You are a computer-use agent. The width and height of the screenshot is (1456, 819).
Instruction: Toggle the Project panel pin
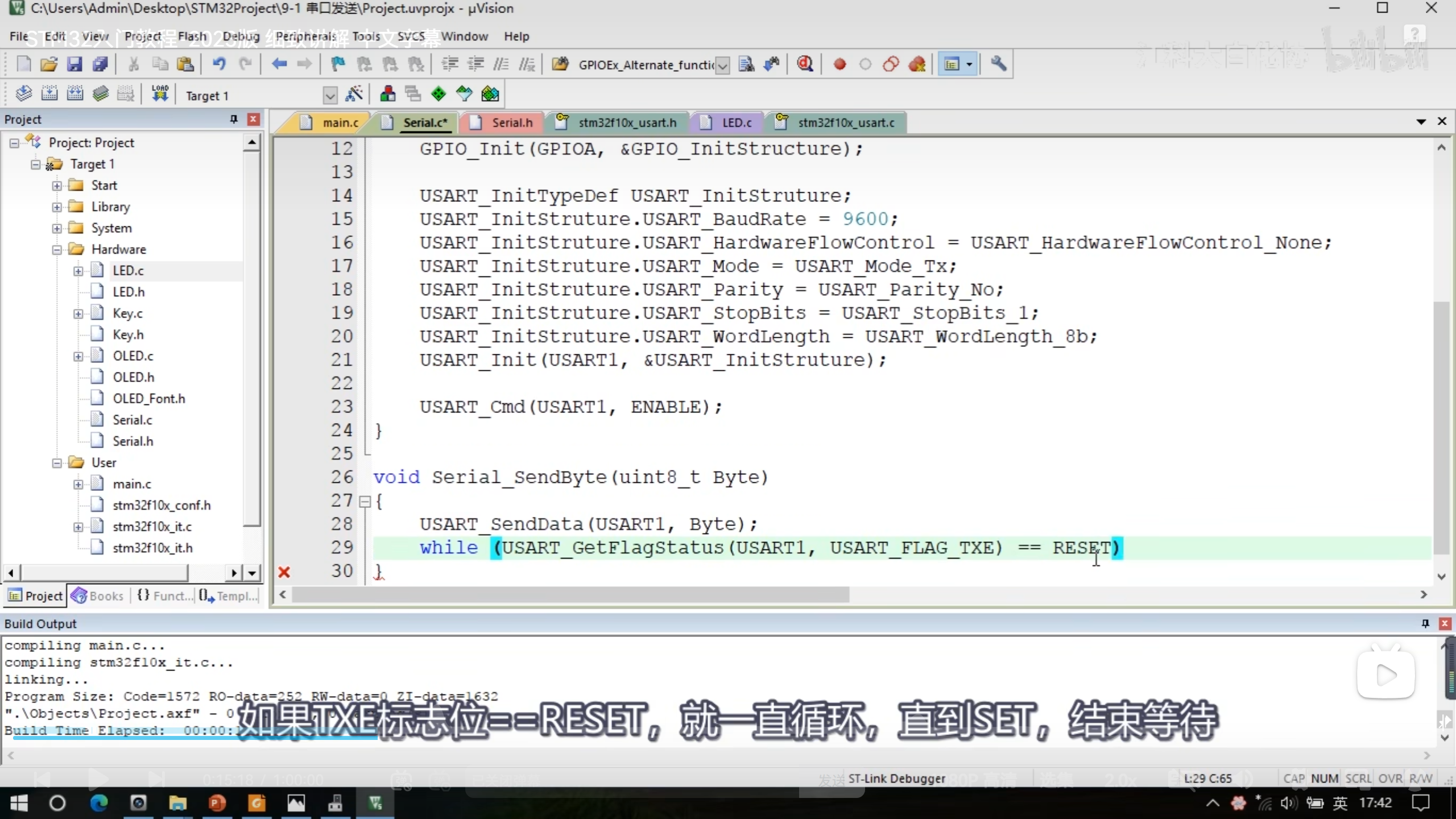click(x=233, y=119)
